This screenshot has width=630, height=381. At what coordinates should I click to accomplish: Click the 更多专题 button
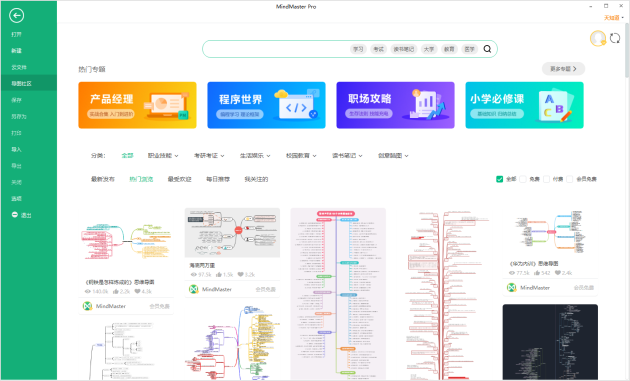point(563,69)
